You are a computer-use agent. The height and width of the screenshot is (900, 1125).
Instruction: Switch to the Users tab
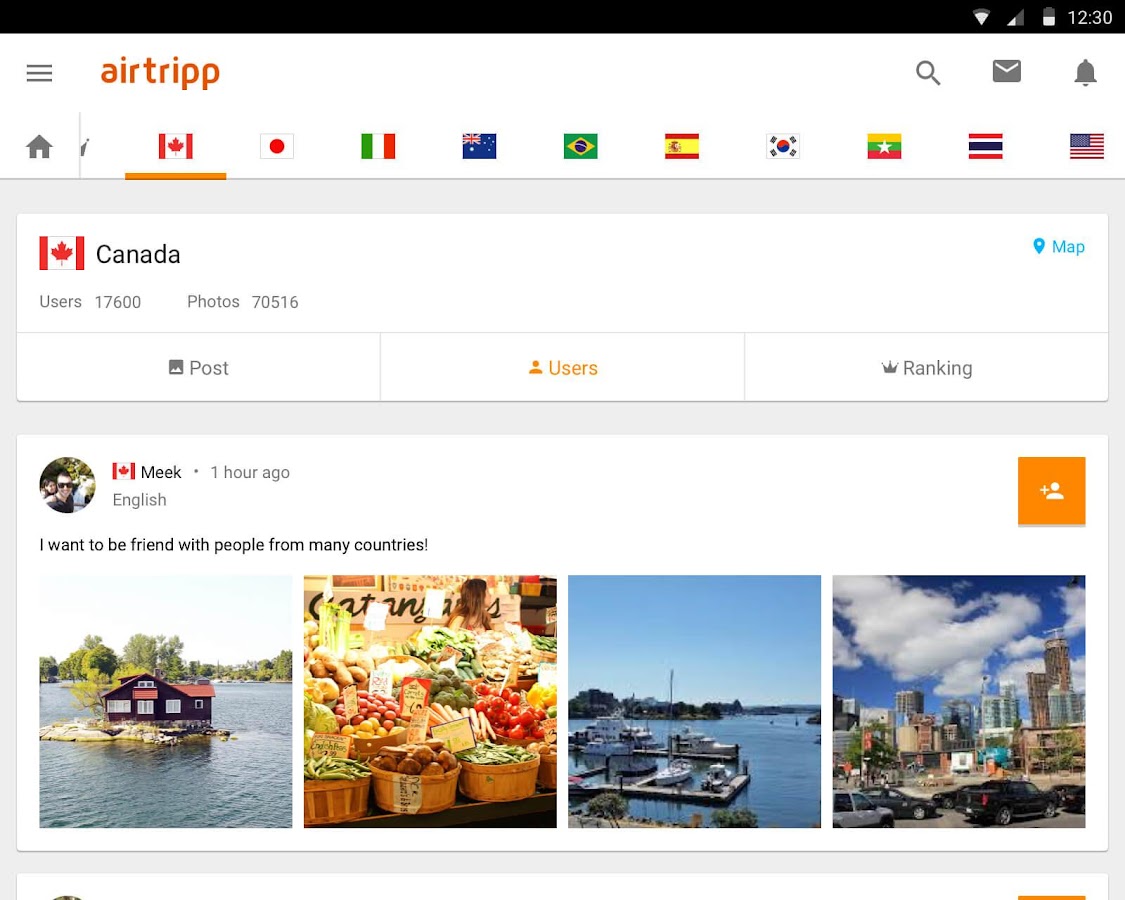point(562,367)
